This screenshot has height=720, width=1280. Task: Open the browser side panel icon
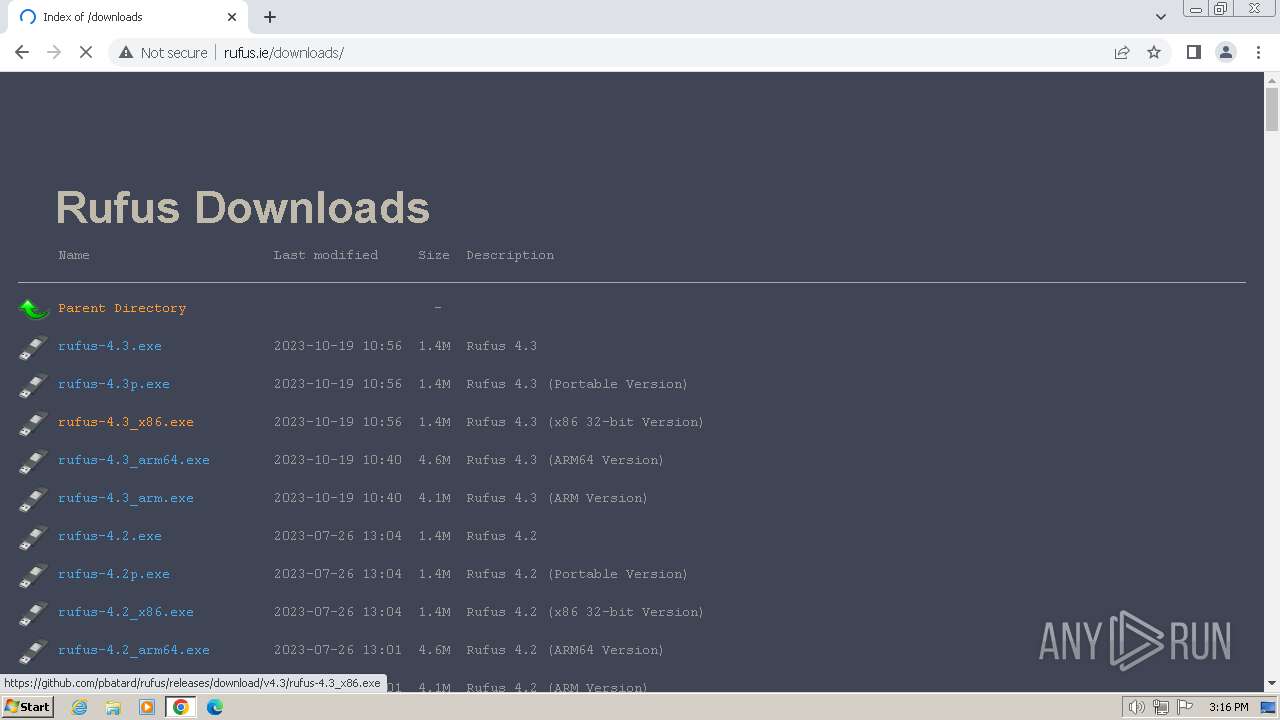click(1193, 52)
